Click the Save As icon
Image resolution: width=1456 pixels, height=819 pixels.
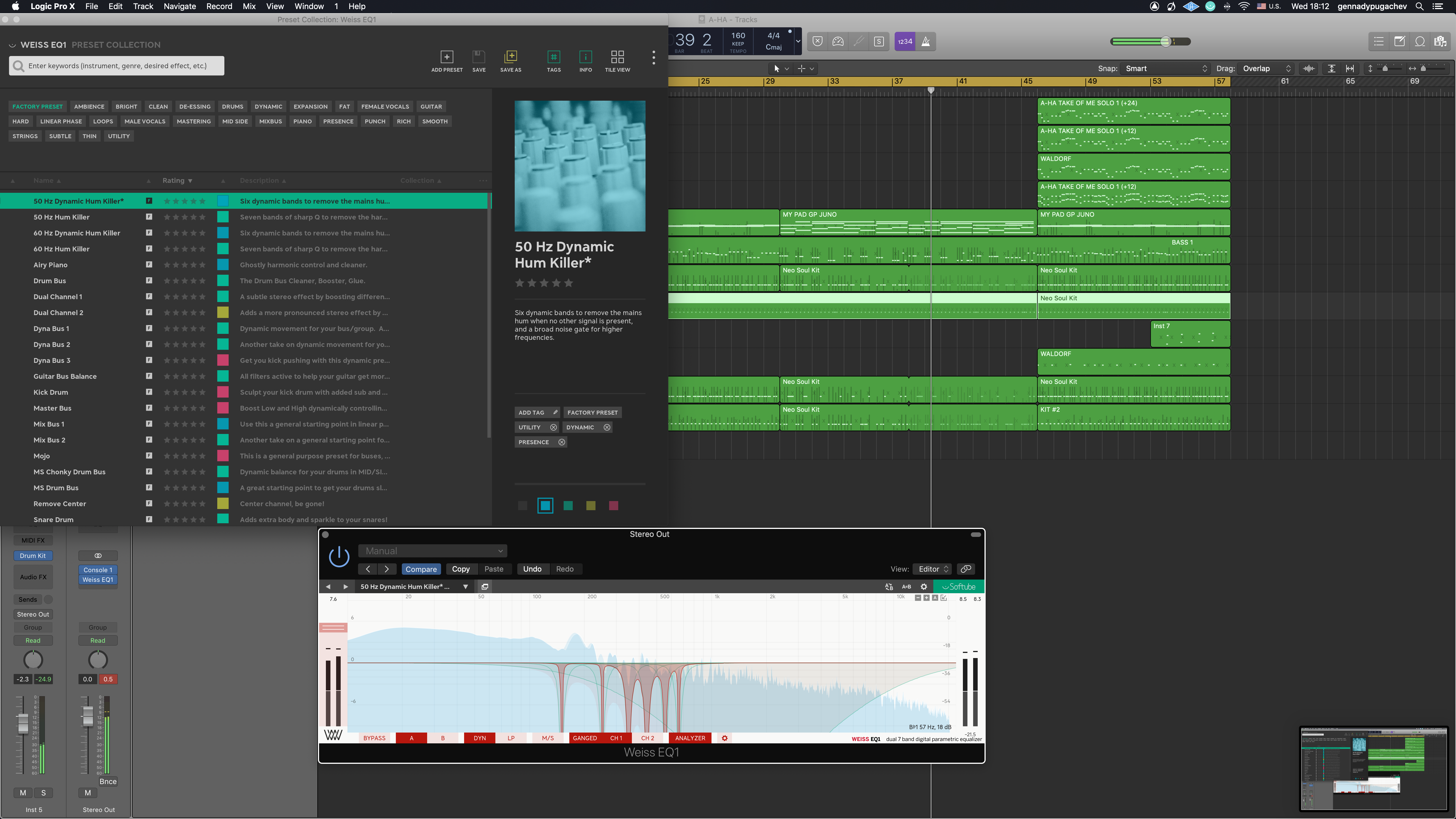pyautogui.click(x=510, y=57)
